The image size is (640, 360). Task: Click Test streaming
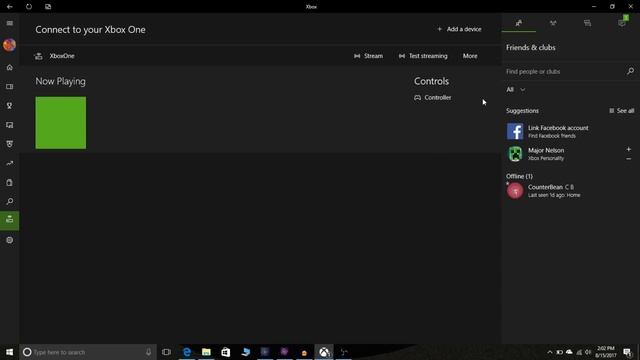tap(423, 56)
